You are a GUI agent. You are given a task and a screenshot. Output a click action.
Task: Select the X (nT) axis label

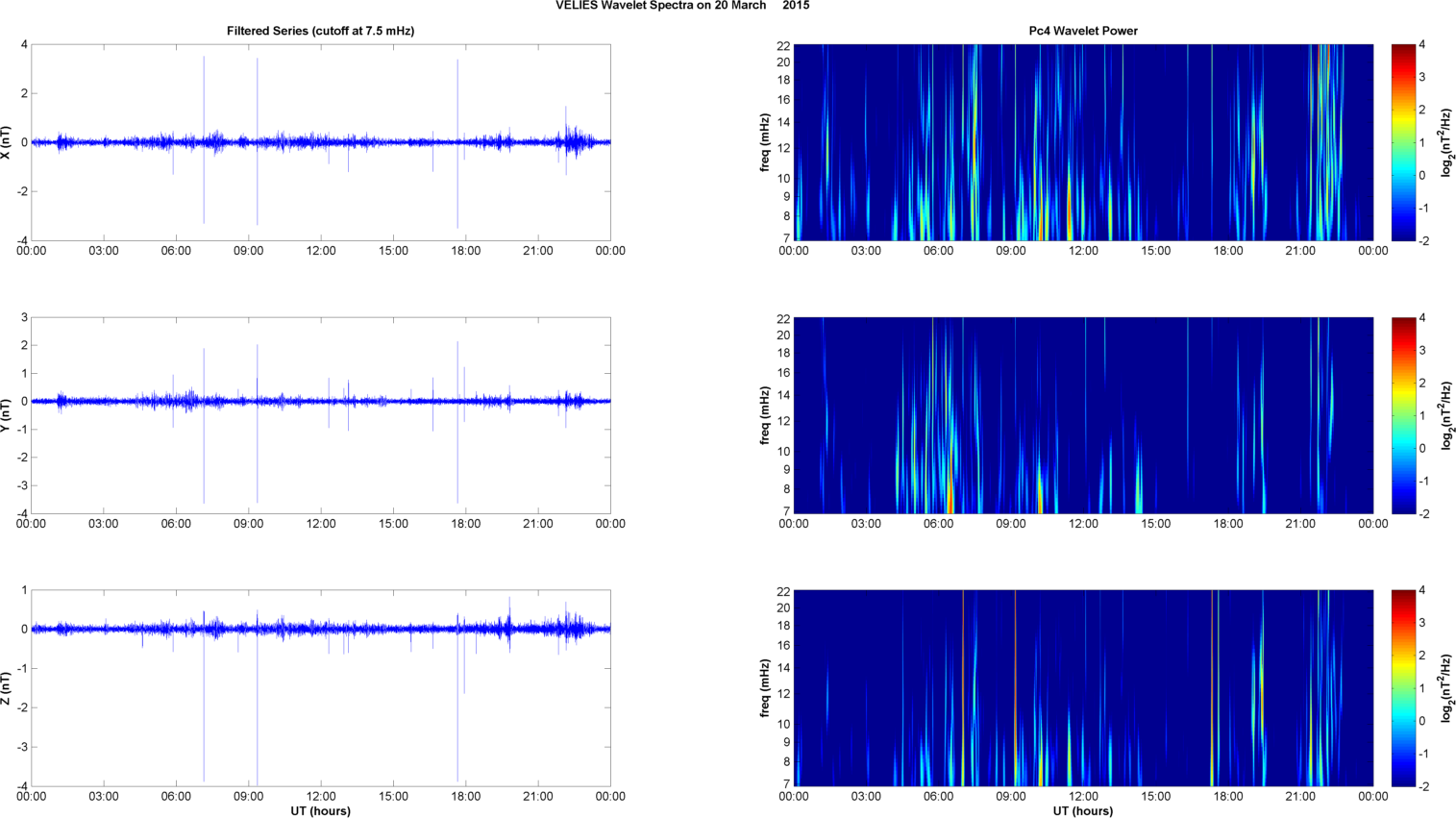(x=7, y=142)
